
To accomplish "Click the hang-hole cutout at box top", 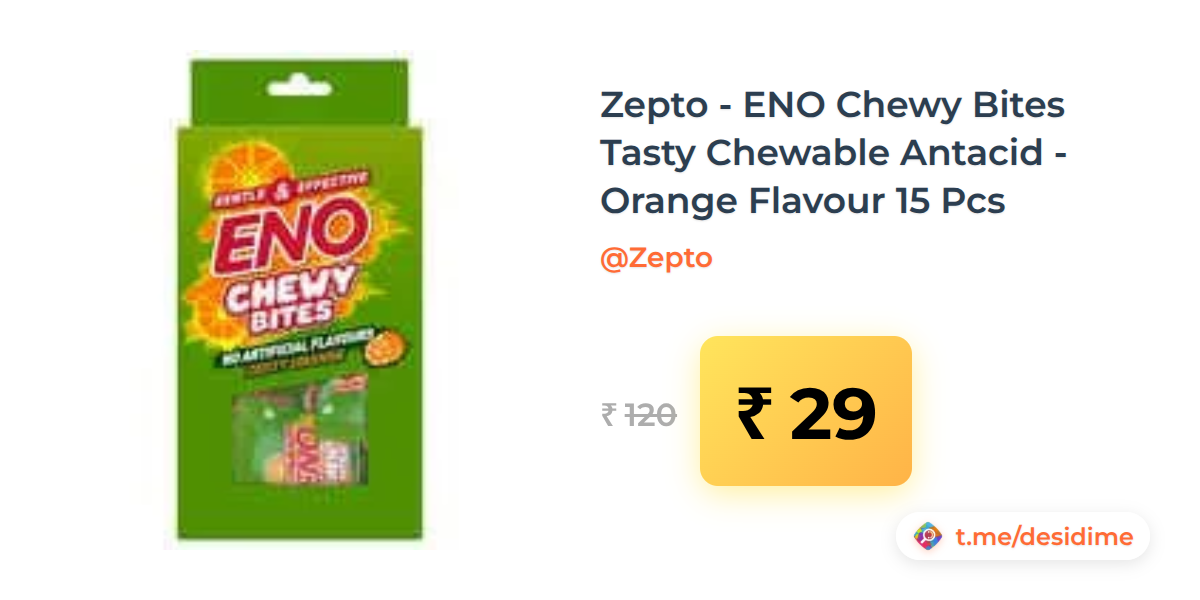I will pos(300,82).
